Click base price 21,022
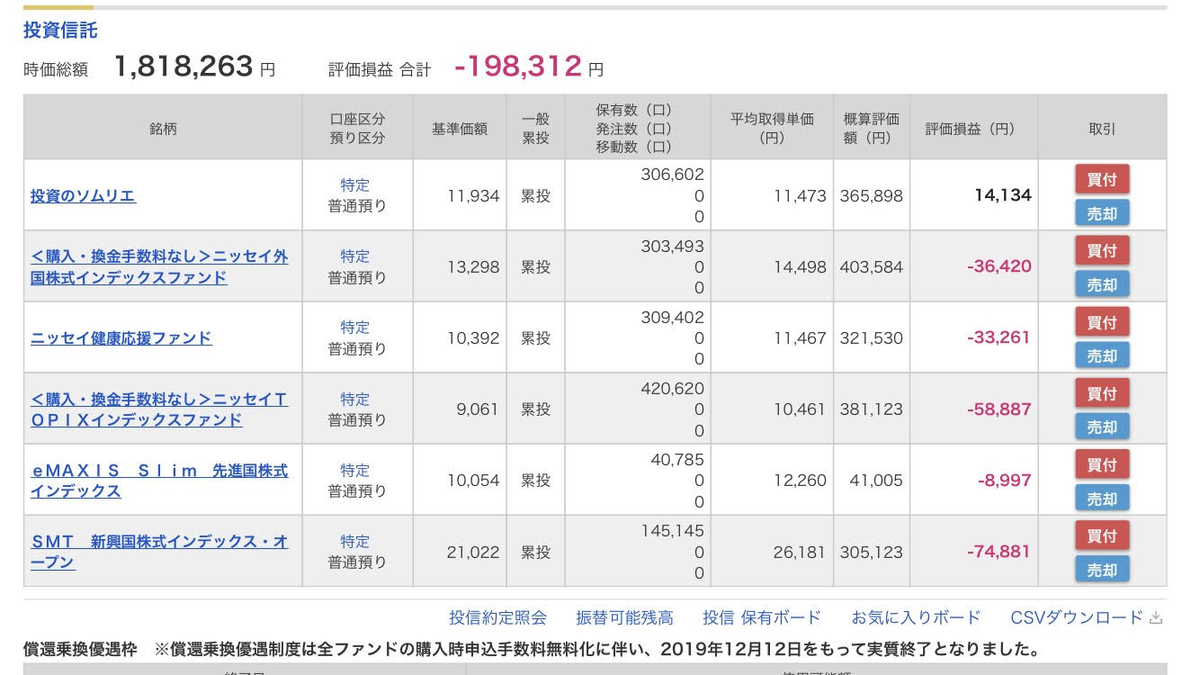Image resolution: width=1200 pixels, height=675 pixels. (x=473, y=552)
